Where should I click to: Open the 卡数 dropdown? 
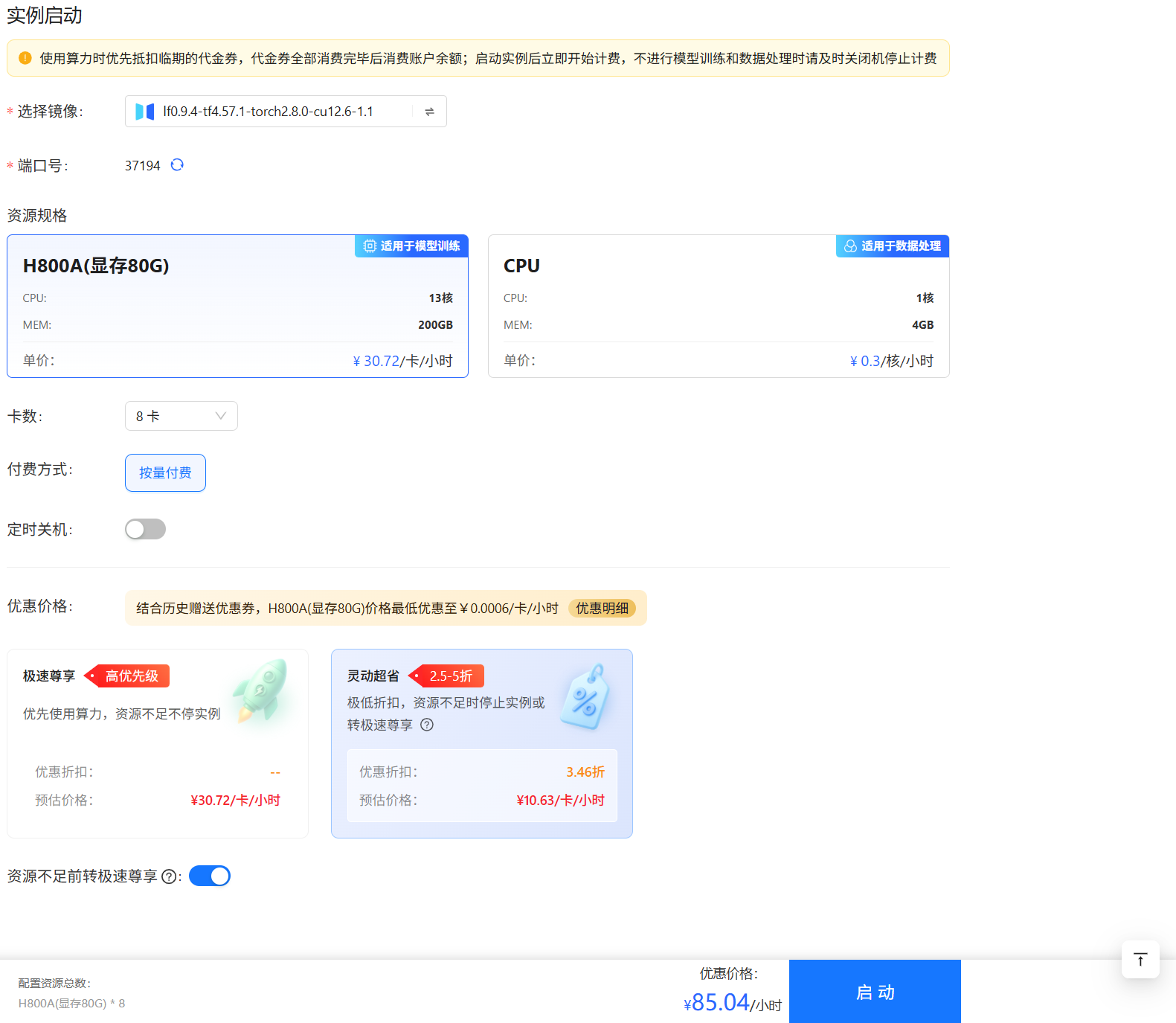tap(181, 416)
